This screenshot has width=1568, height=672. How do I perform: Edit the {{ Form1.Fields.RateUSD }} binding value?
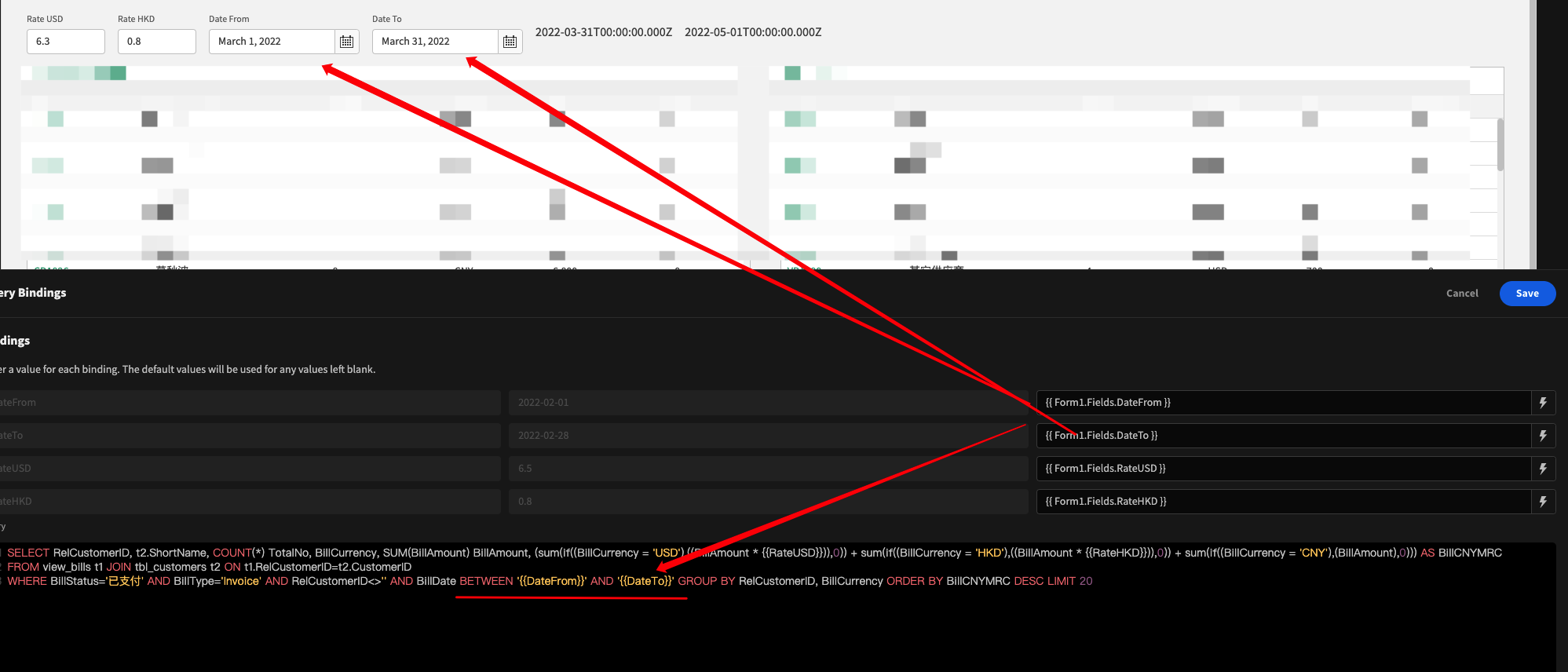click(x=1284, y=469)
